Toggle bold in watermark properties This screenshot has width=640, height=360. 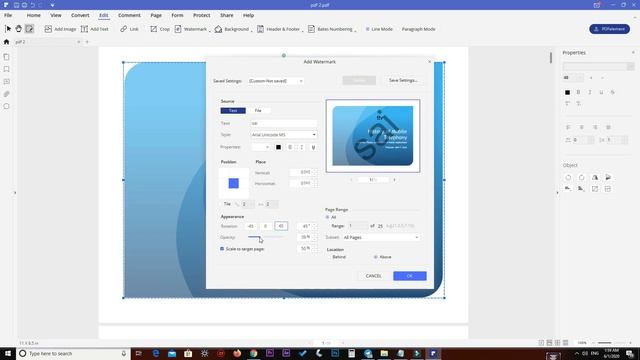click(290, 147)
